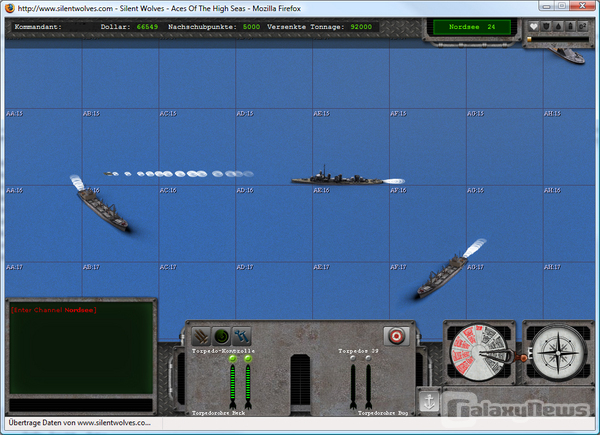
Task: Select the shield armor status icon
Action: [x=545, y=27]
